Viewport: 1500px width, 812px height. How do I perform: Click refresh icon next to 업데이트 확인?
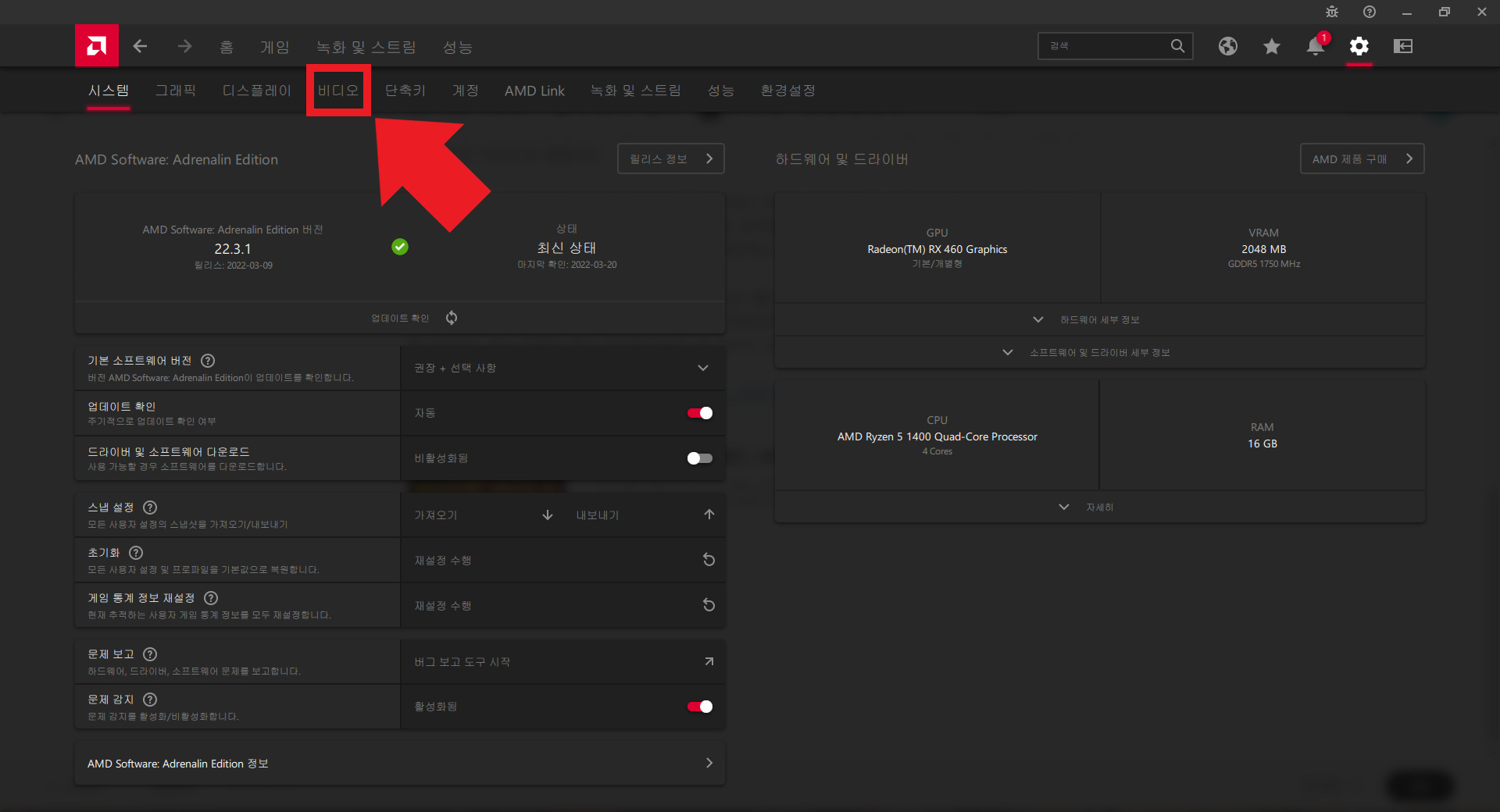452,318
